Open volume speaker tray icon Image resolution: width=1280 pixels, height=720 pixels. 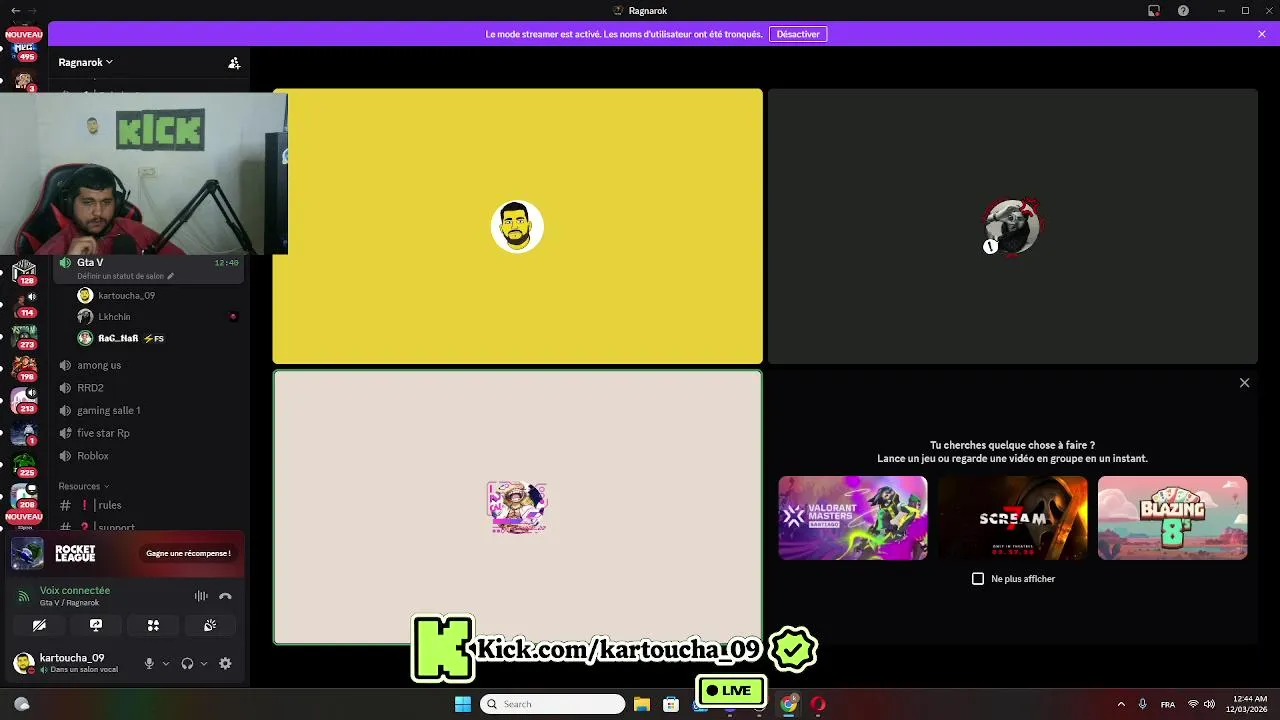pyautogui.click(x=1209, y=704)
